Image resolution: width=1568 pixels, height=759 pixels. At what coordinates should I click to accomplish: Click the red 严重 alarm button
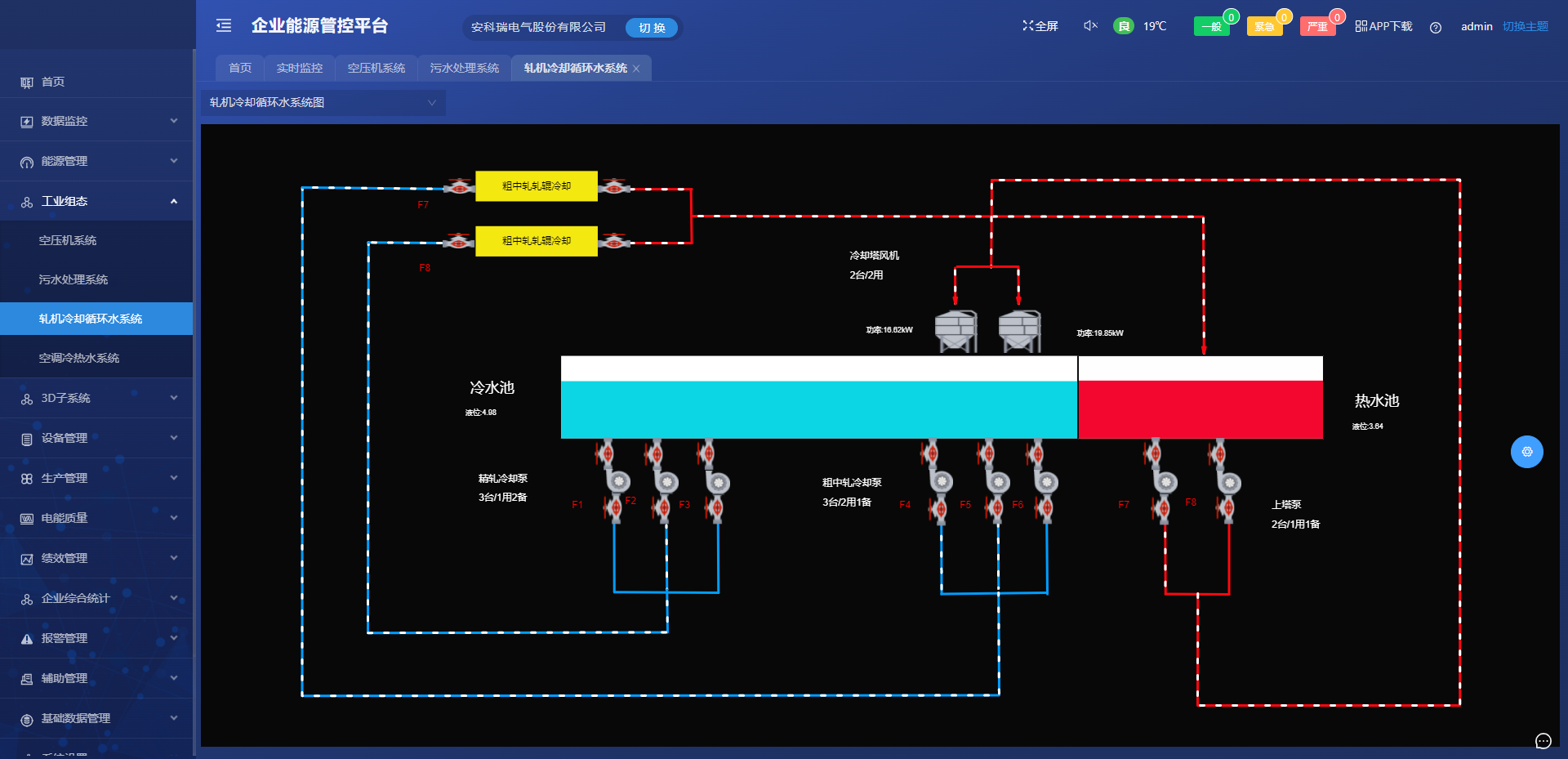click(x=1317, y=27)
